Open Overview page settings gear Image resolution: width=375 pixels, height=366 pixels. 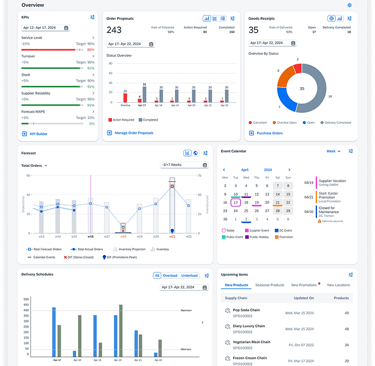349,5
